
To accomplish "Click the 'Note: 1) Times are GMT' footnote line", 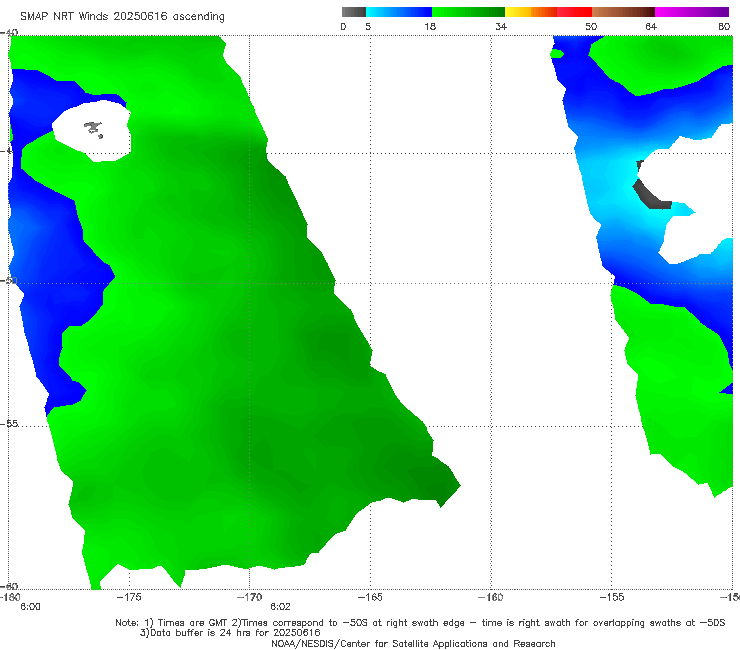I will click(420, 623).
